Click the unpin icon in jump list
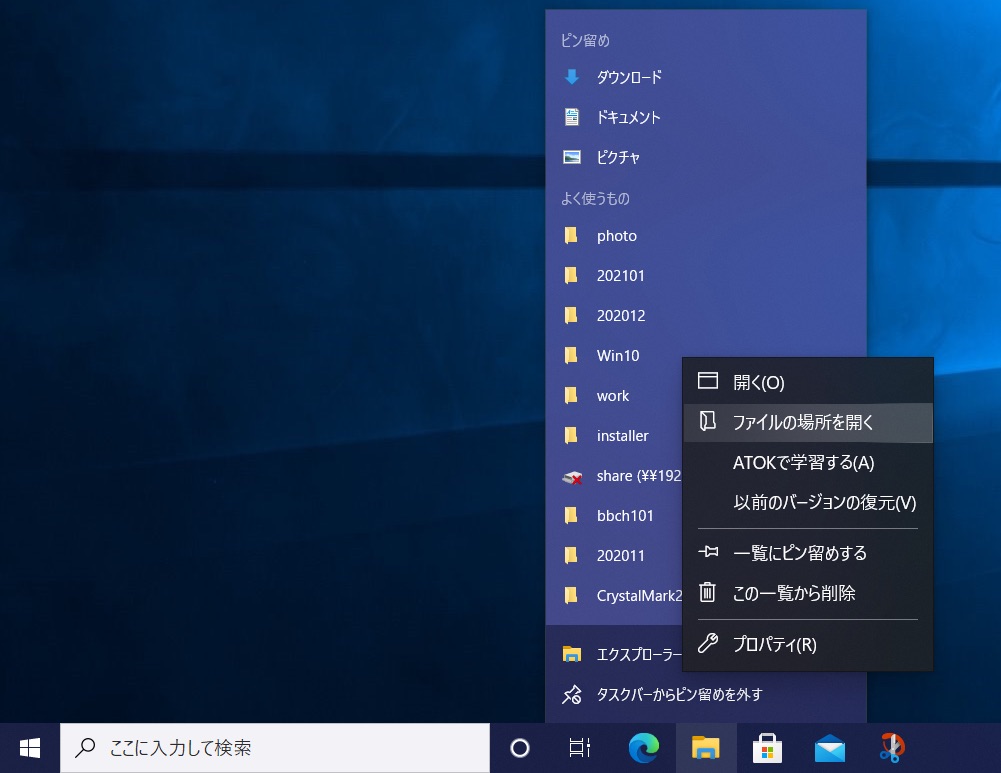 pyautogui.click(x=571, y=694)
